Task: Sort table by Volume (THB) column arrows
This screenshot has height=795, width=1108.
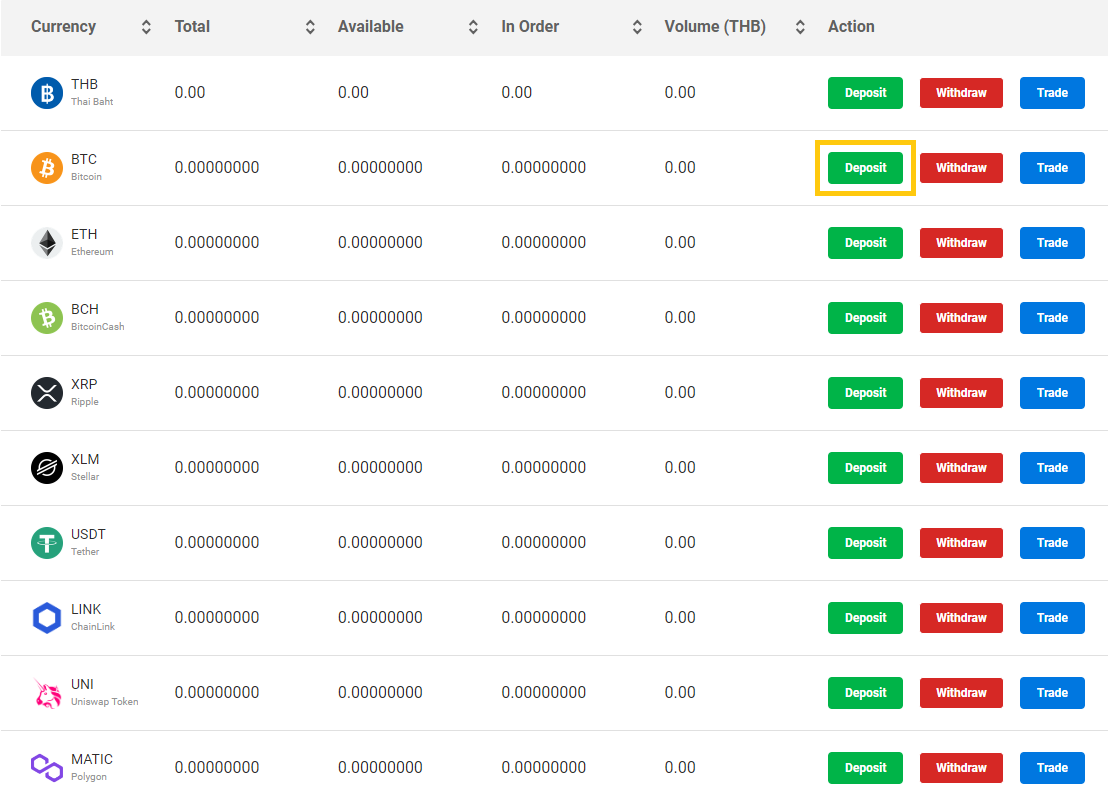Action: 801,27
